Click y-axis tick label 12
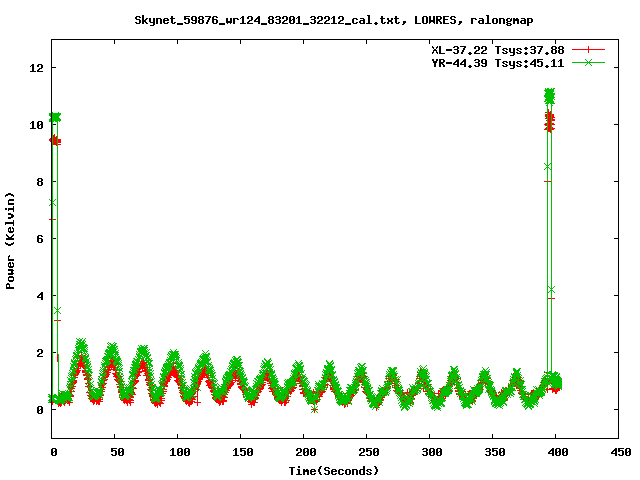Viewport: 640px width, 480px height. [36, 68]
